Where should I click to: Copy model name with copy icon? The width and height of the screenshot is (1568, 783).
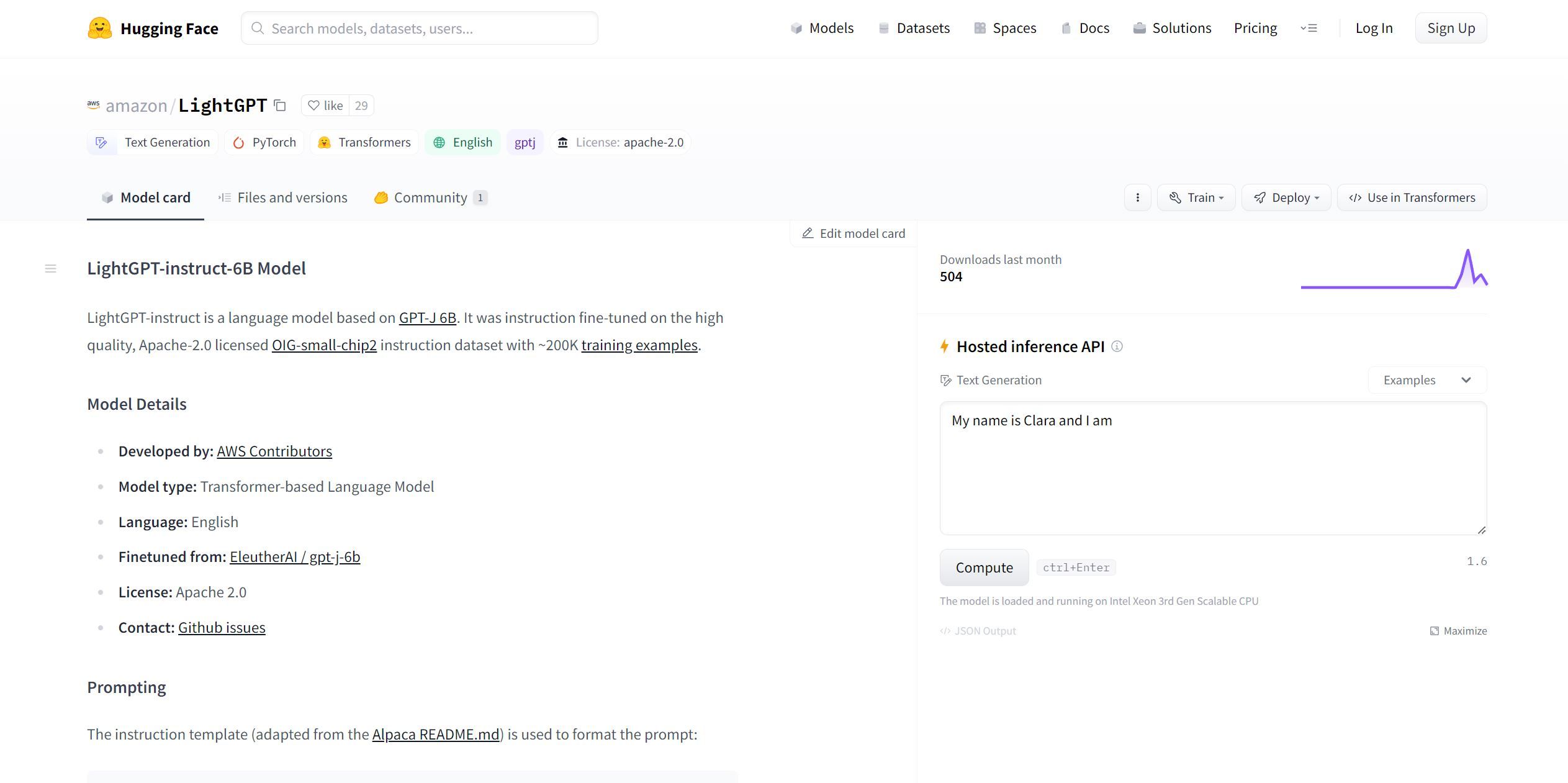click(x=280, y=106)
